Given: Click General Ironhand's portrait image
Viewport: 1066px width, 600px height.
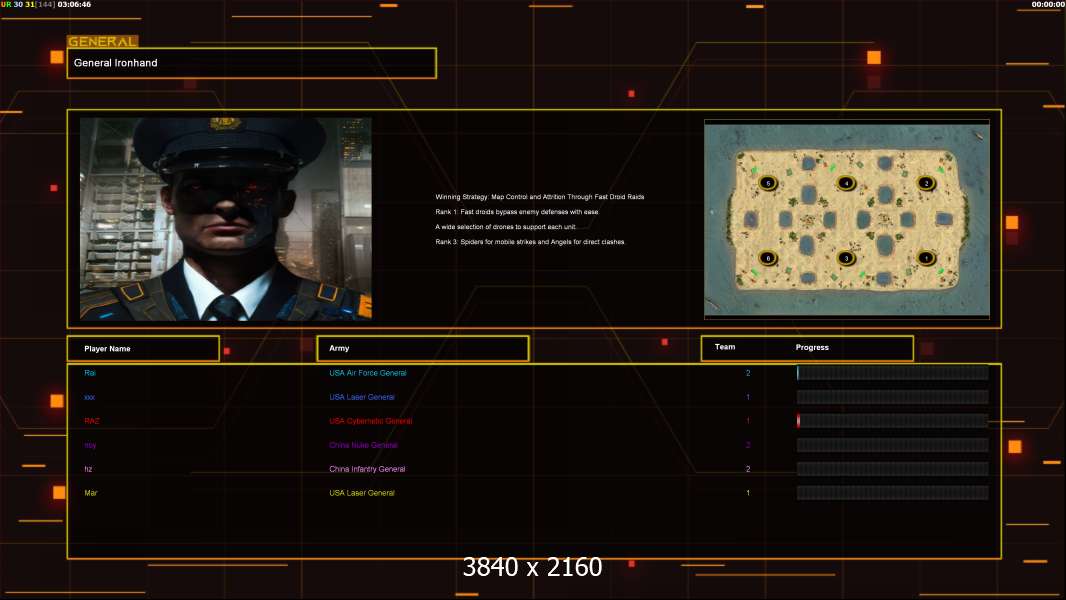Looking at the screenshot, I should tap(226, 219).
